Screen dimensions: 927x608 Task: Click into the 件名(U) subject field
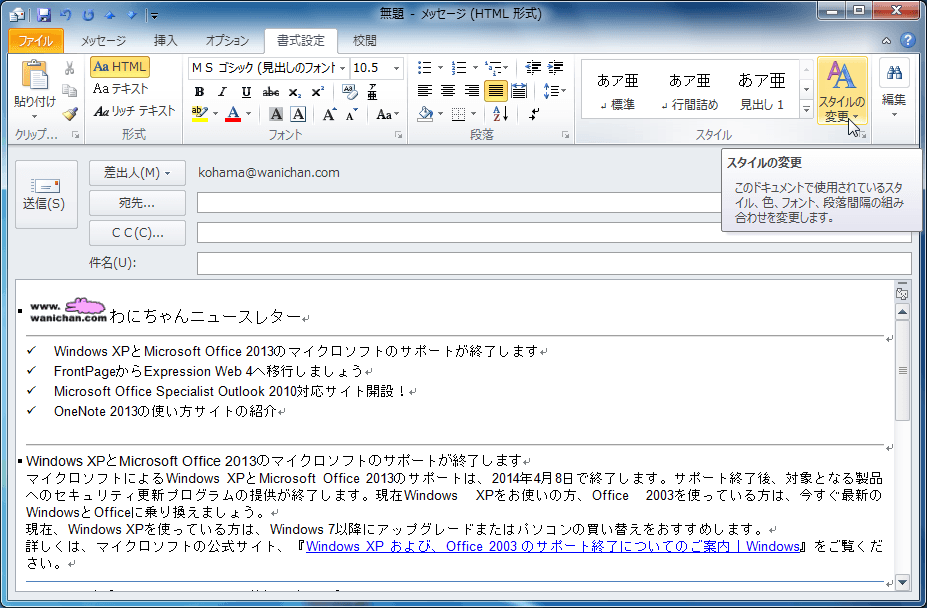coord(554,263)
